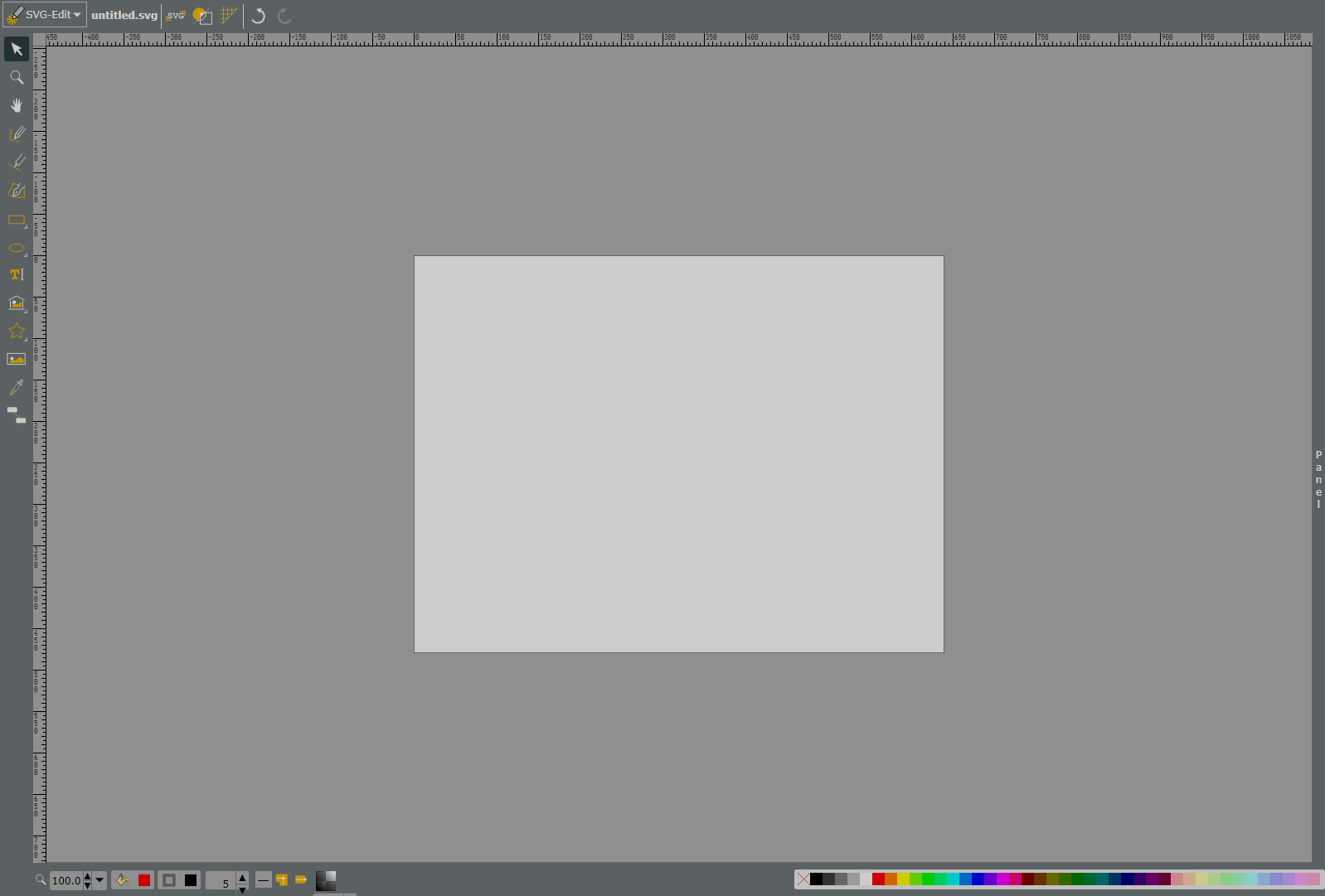This screenshot has width=1325, height=896.
Task: Open the zoom level dropdown
Action: [99, 880]
